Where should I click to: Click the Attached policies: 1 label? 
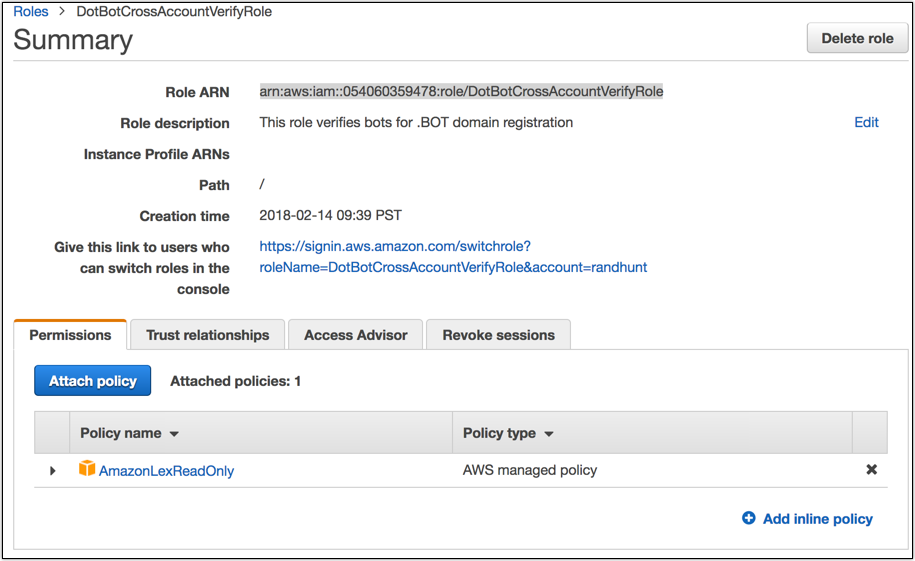[x=235, y=381]
